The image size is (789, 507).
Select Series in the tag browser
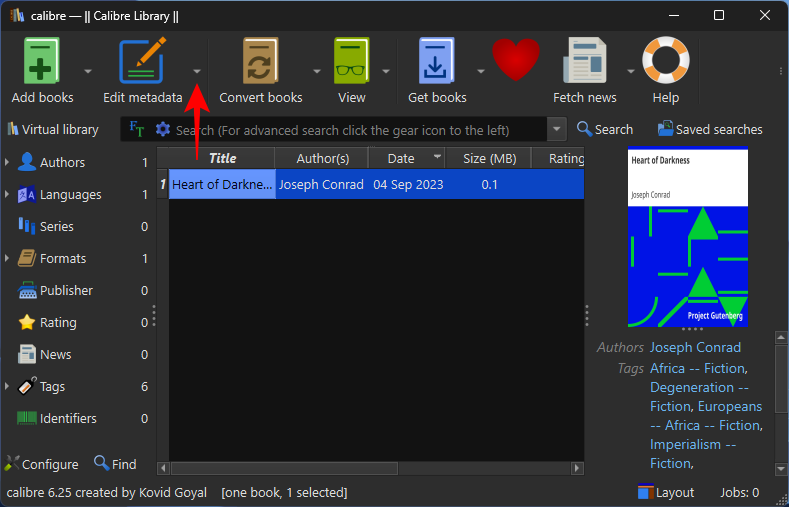[x=56, y=226]
